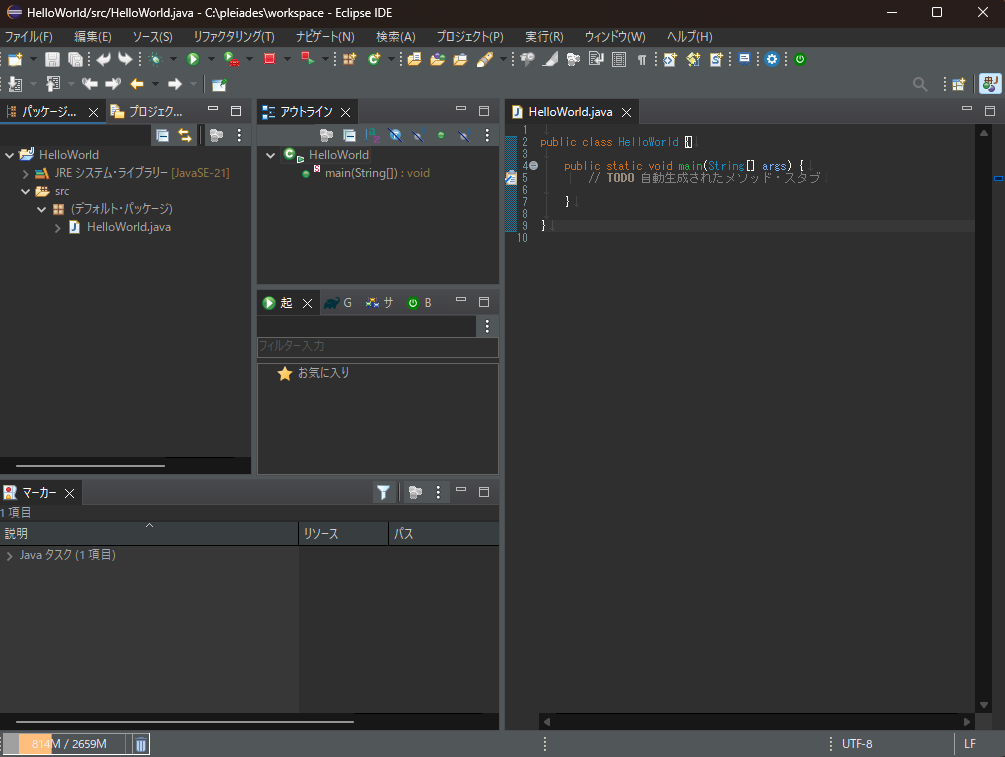Click the New Java Class icon
Screen dimensions: 1005x757
point(375,59)
